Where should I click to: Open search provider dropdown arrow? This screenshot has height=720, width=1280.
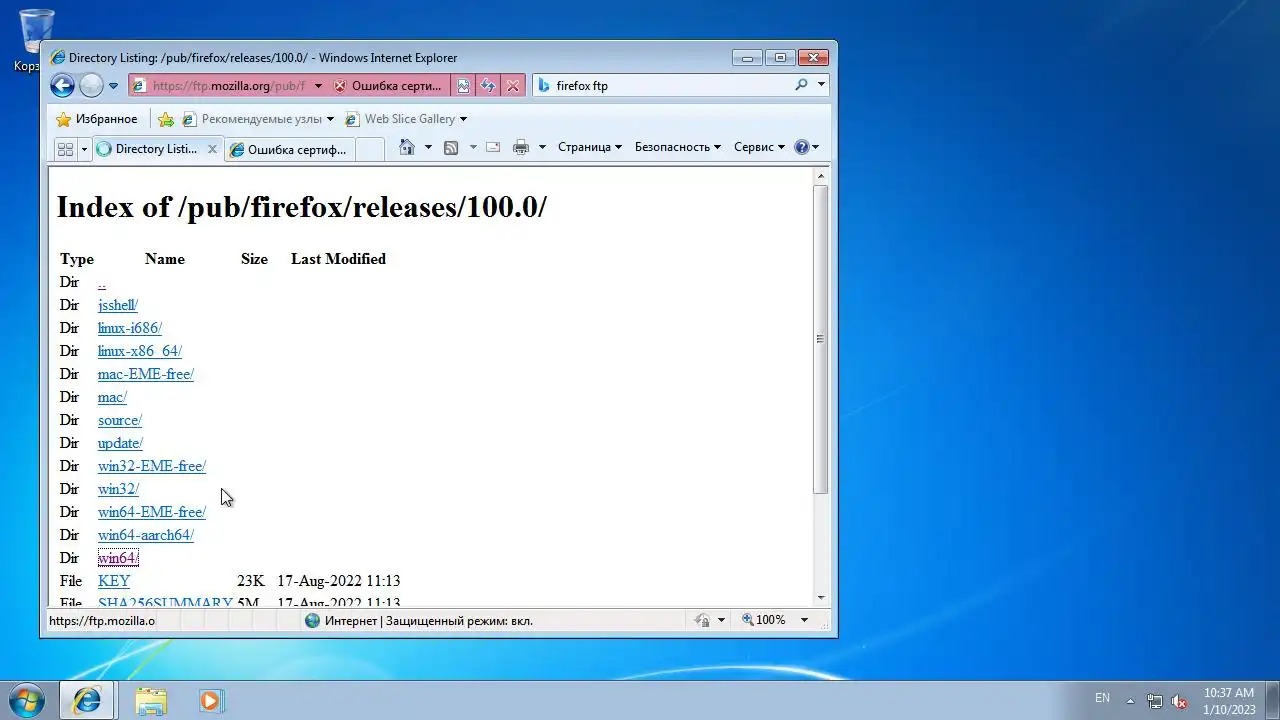[822, 85]
